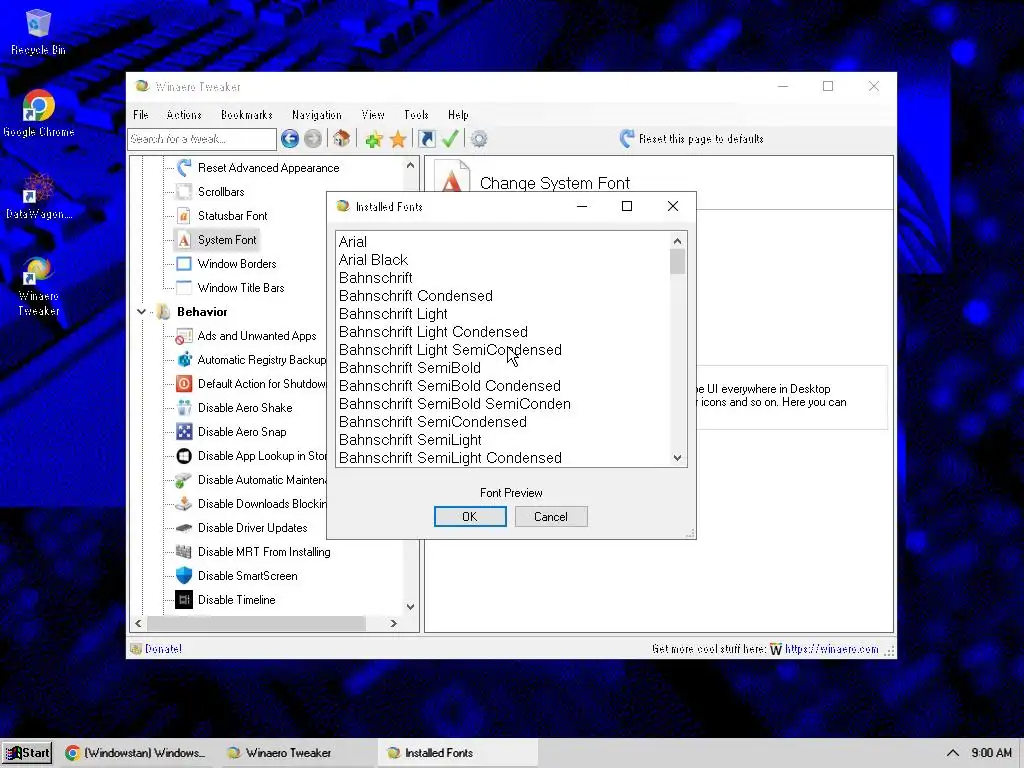
Task: Click the Disable Downloads Blocking icon
Action: click(184, 504)
